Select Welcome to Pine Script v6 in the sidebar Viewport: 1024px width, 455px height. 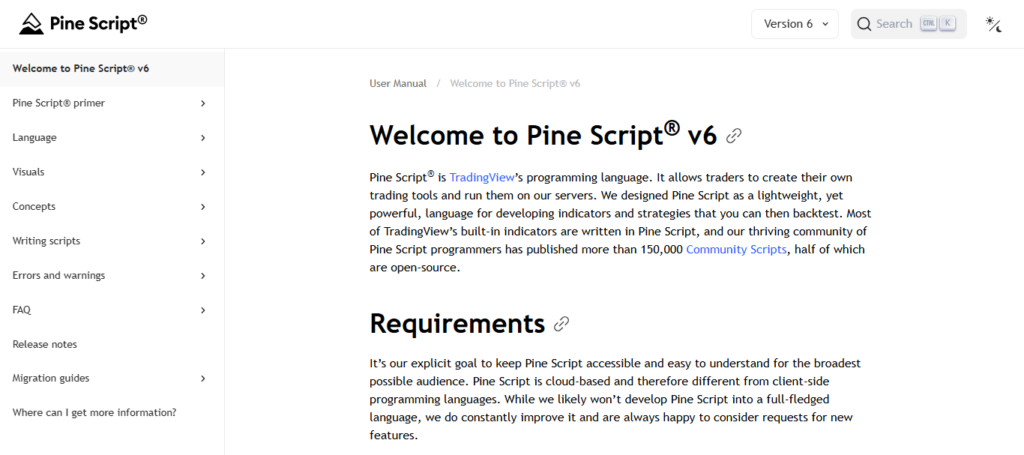[112, 69]
